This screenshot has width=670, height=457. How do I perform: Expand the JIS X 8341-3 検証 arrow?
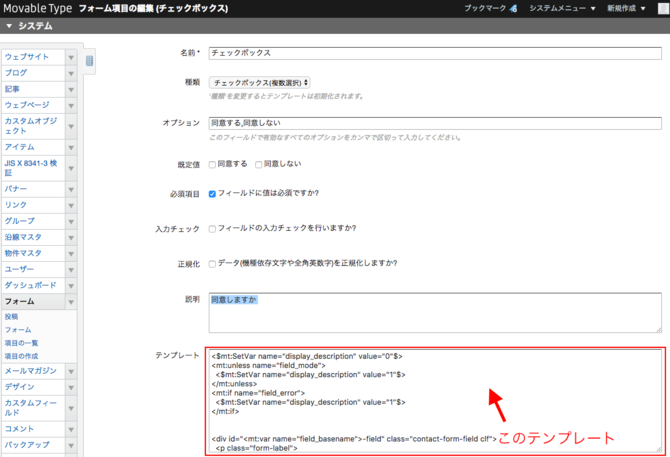tap(71, 168)
